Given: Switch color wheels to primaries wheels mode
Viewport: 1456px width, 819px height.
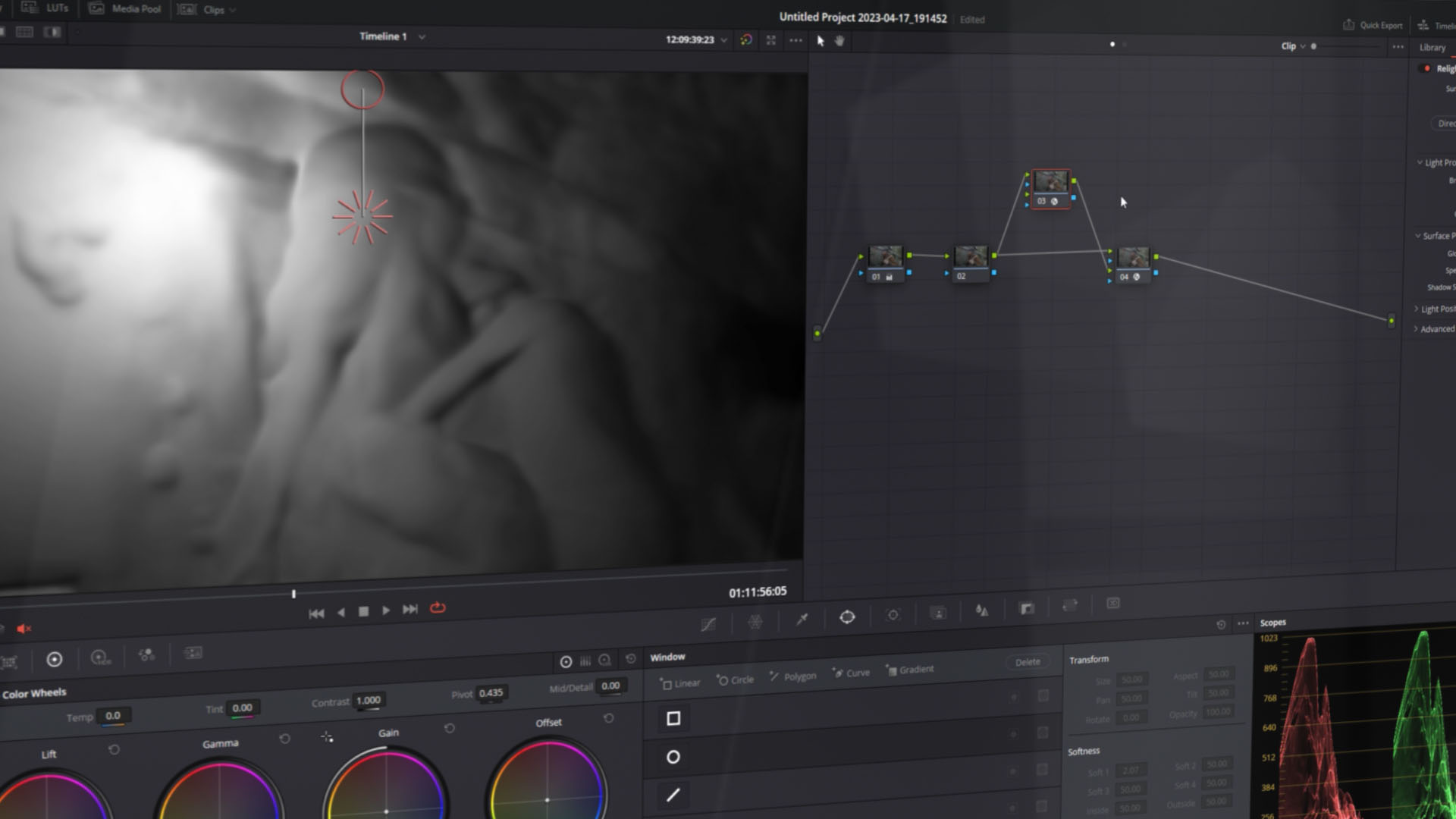Looking at the screenshot, I should 566,662.
